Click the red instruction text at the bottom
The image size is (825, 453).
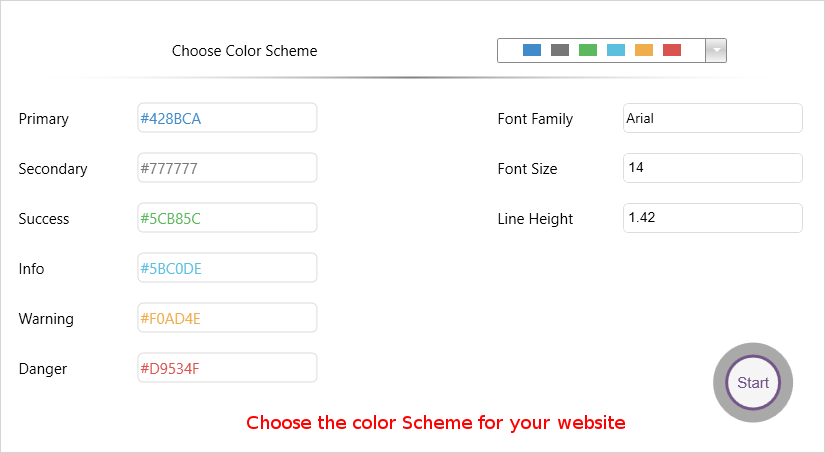[436, 422]
